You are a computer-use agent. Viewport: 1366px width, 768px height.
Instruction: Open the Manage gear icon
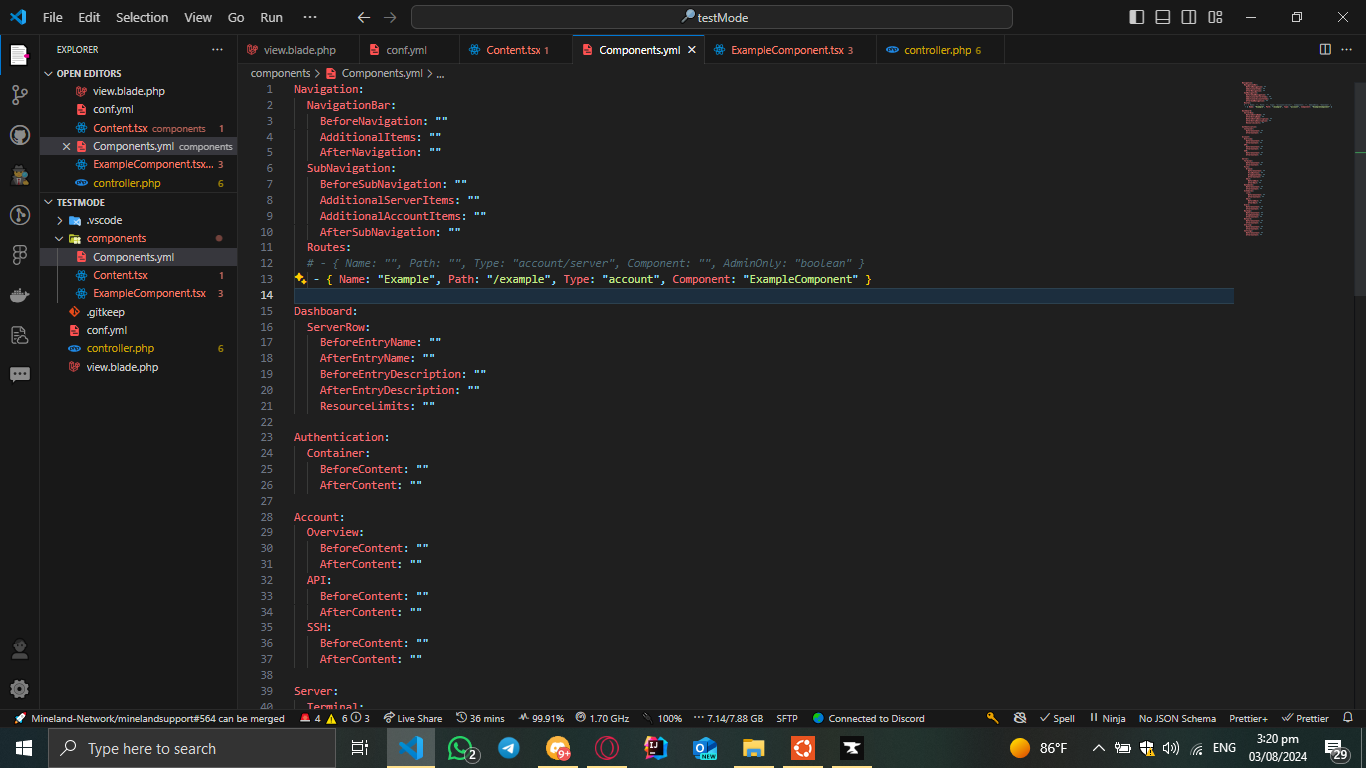[x=19, y=689]
